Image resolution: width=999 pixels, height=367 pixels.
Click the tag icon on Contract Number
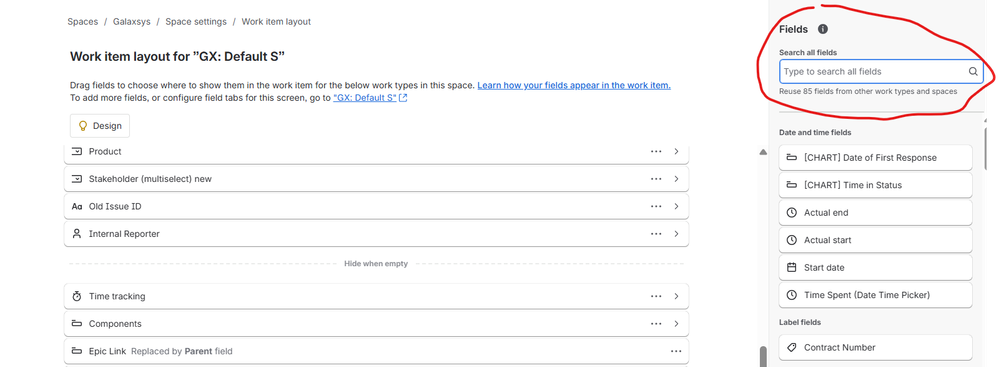(792, 348)
